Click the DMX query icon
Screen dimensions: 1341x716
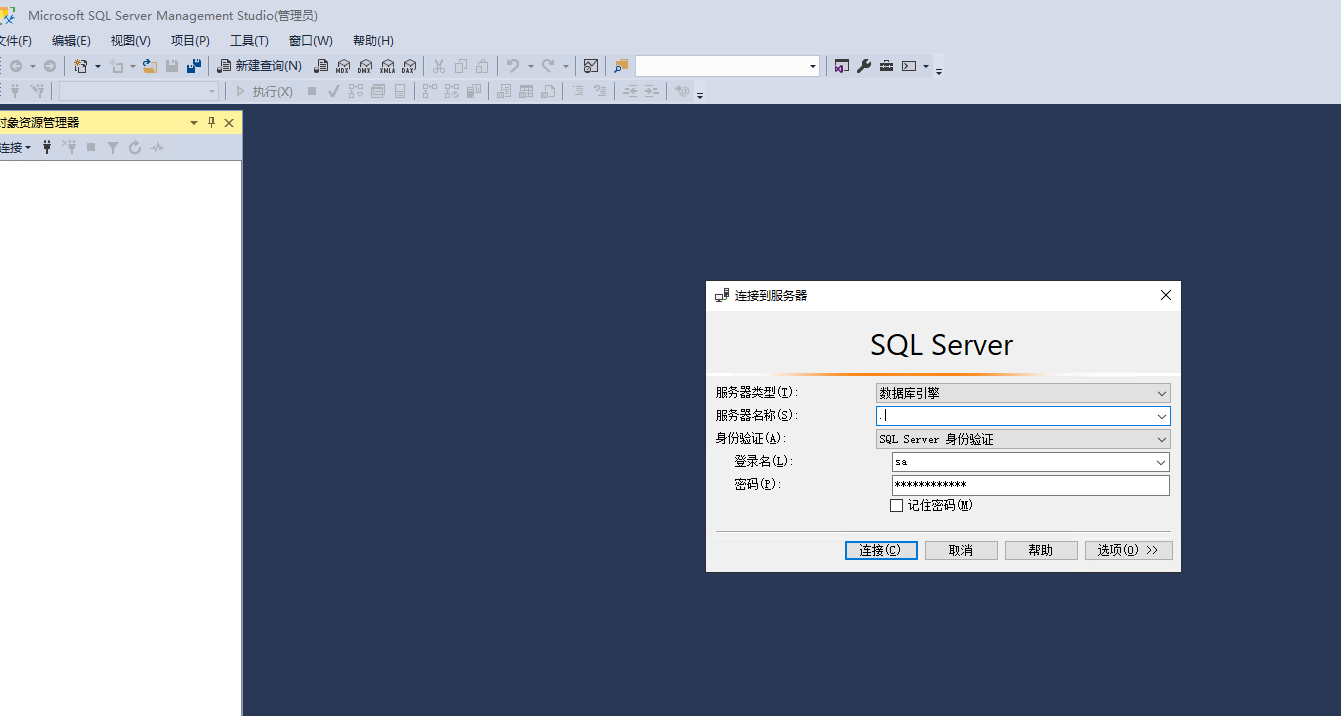pyautogui.click(x=365, y=66)
